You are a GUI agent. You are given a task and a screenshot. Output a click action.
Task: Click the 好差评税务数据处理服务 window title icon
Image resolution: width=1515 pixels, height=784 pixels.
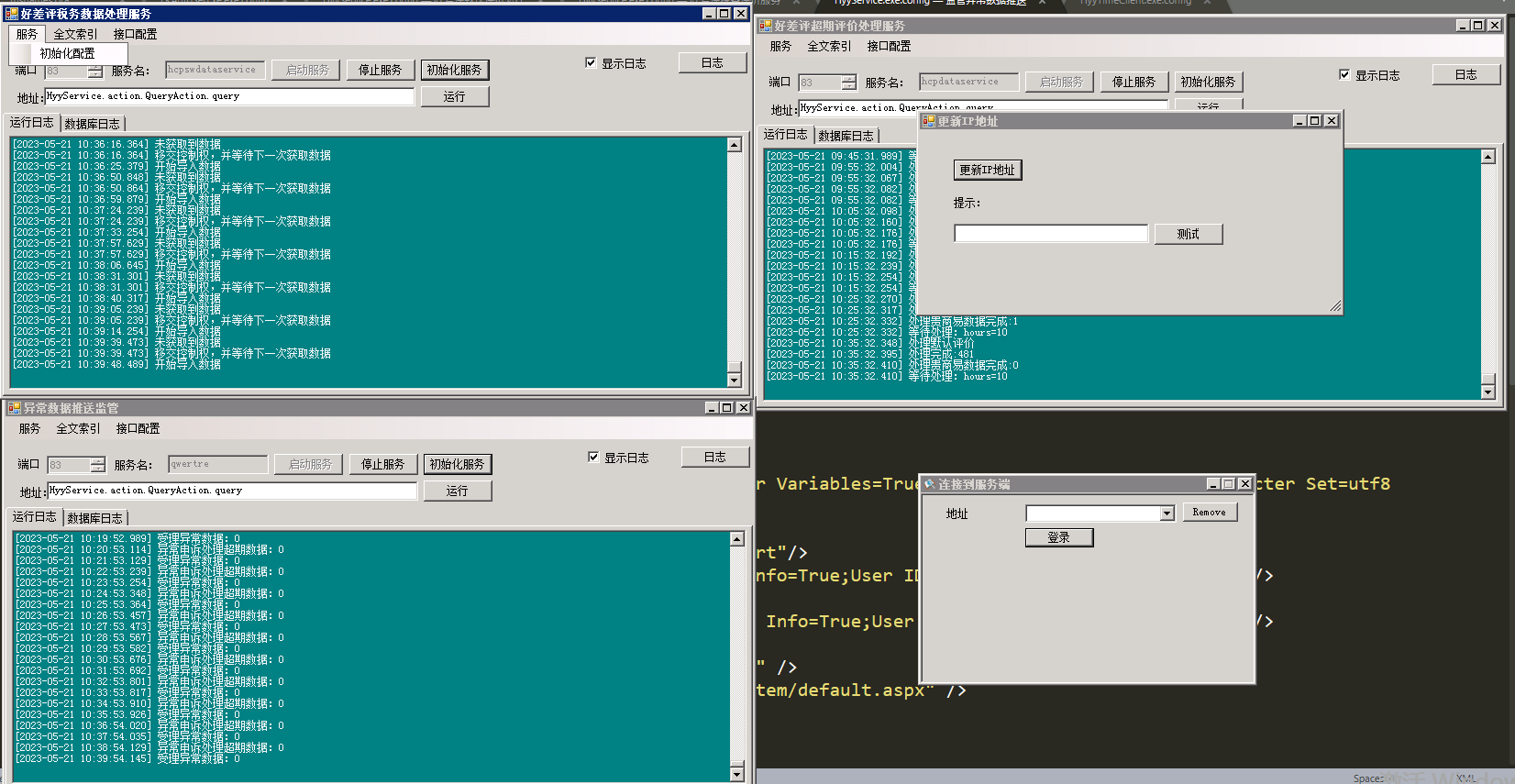(12, 14)
